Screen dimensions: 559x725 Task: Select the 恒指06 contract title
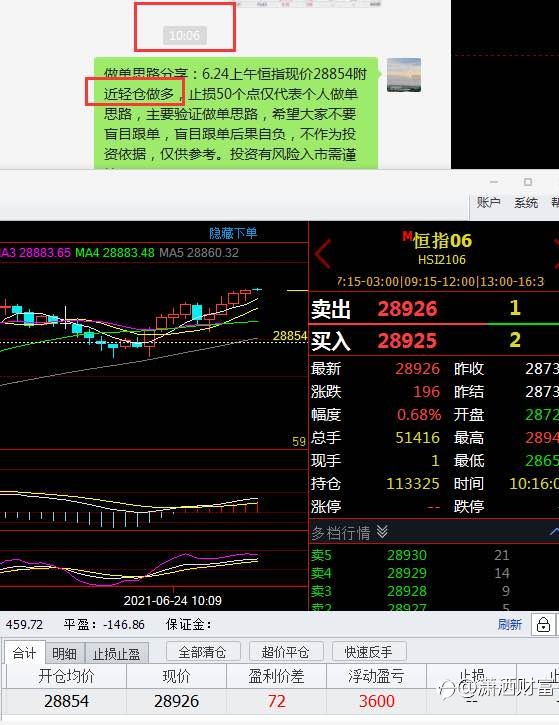click(442, 240)
